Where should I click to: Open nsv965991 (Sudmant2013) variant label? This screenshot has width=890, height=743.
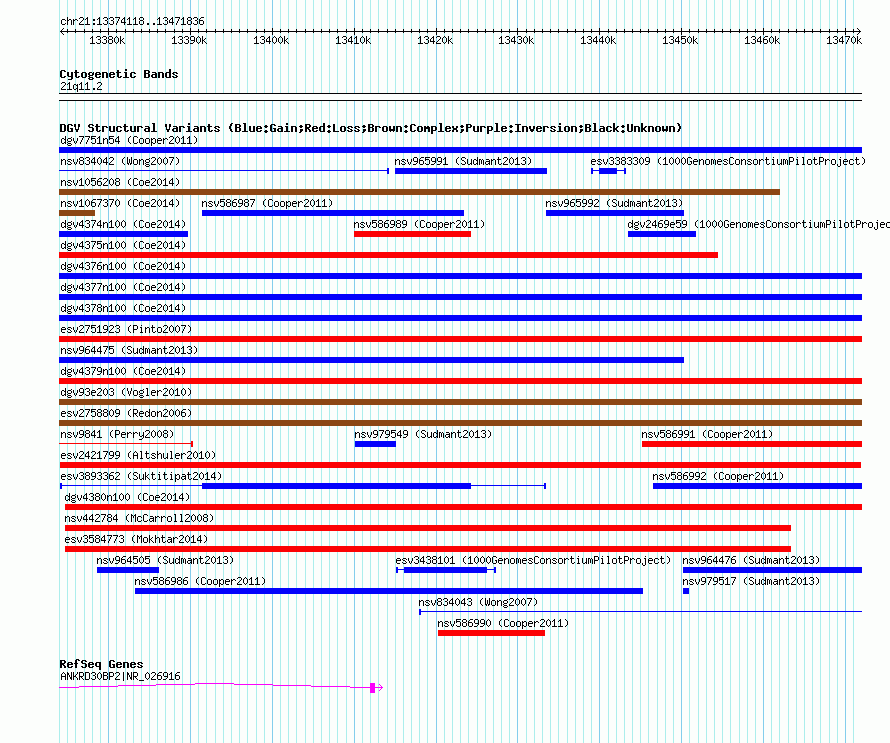click(463, 161)
